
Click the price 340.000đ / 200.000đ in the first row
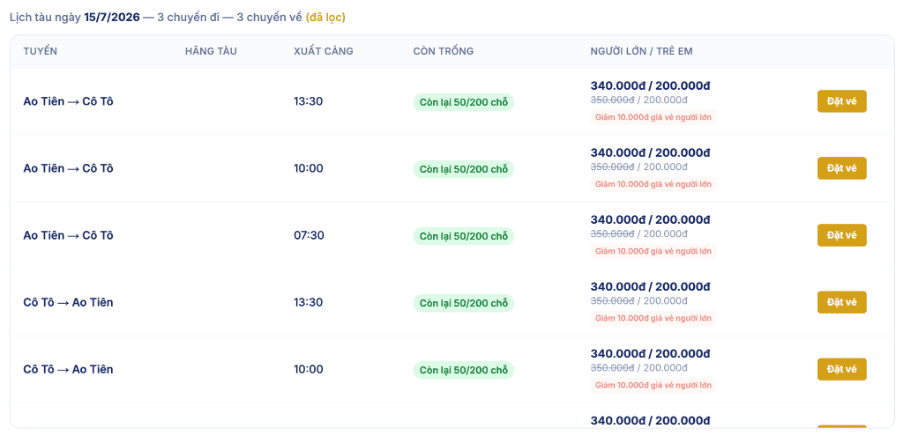click(x=650, y=86)
